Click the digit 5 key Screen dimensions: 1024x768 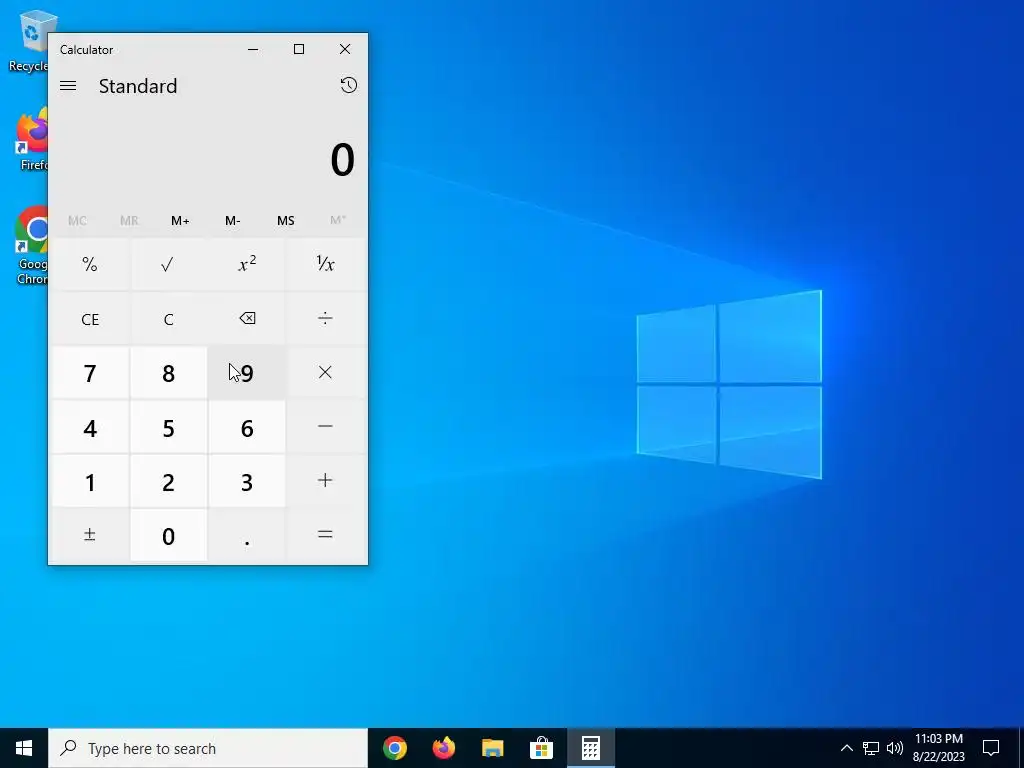point(168,427)
